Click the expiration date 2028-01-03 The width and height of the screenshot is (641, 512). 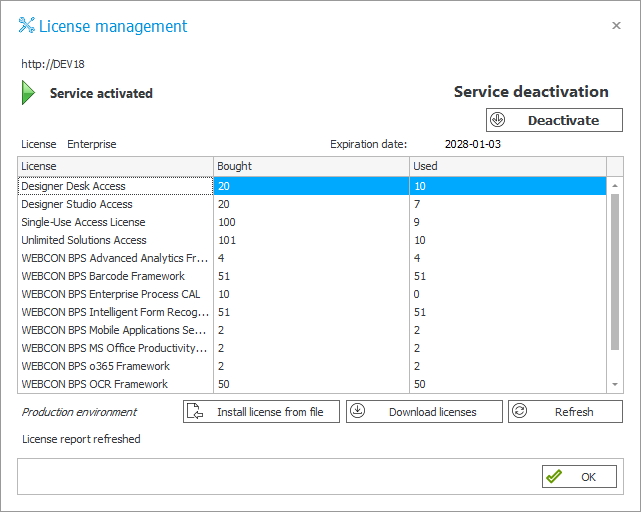click(473, 144)
